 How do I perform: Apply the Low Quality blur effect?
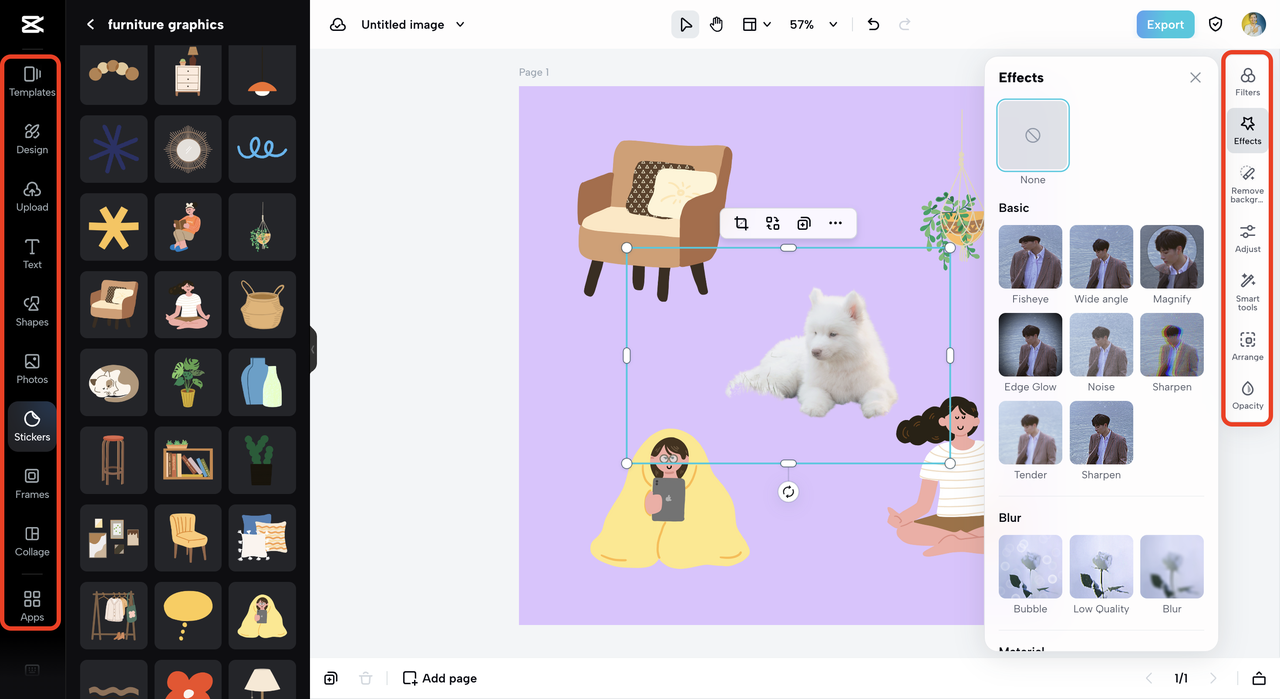pos(1101,567)
